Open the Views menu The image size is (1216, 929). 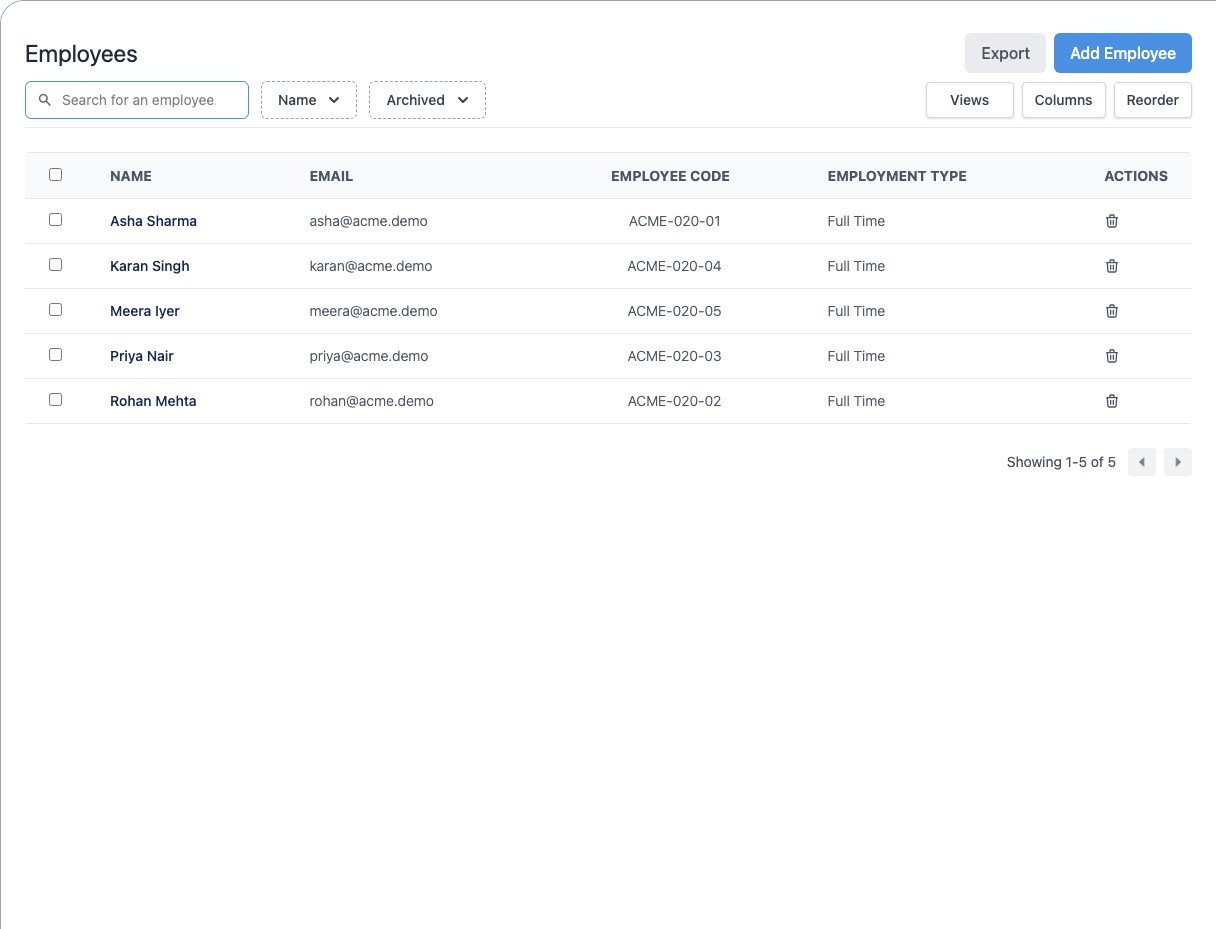pyautogui.click(x=970, y=100)
